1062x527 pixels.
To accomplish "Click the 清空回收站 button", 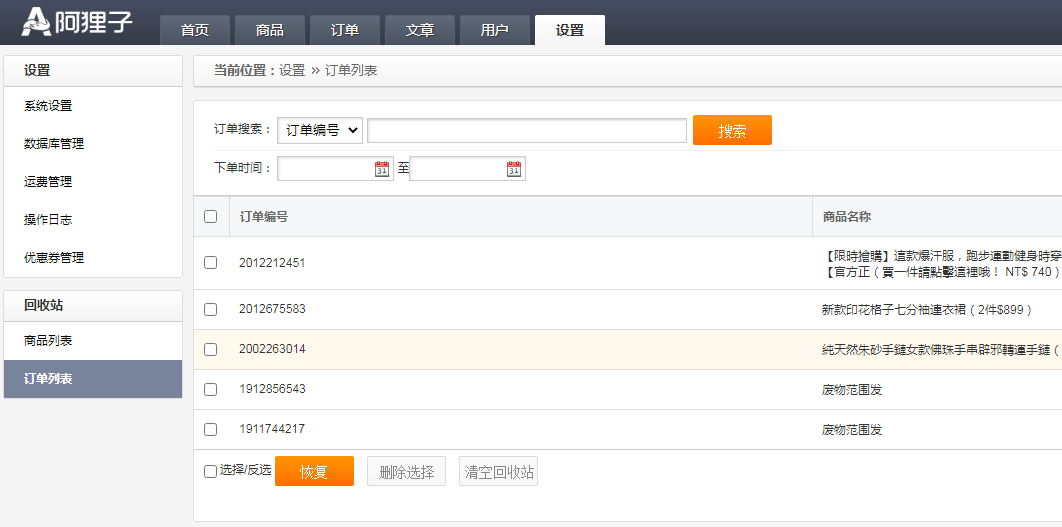I will (x=499, y=472).
